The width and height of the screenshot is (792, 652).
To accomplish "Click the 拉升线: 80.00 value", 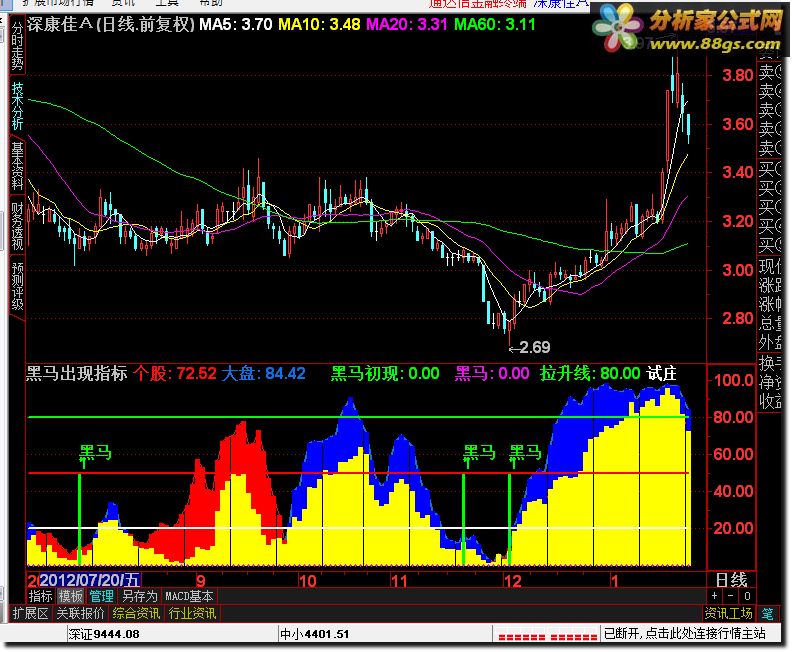I will click(x=590, y=373).
